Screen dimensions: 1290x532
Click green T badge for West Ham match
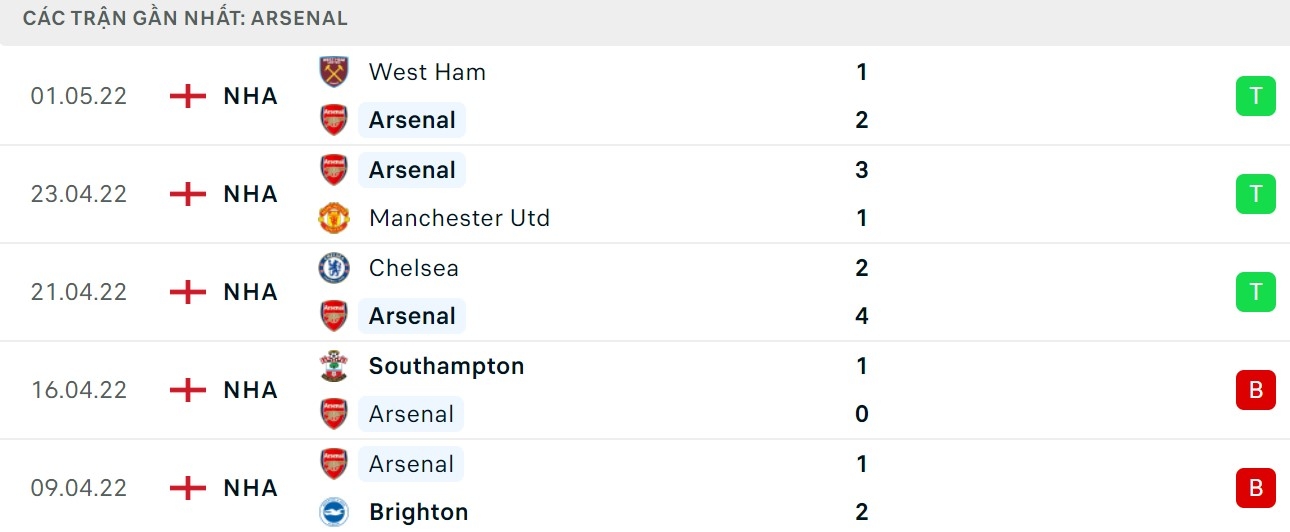tap(1256, 96)
